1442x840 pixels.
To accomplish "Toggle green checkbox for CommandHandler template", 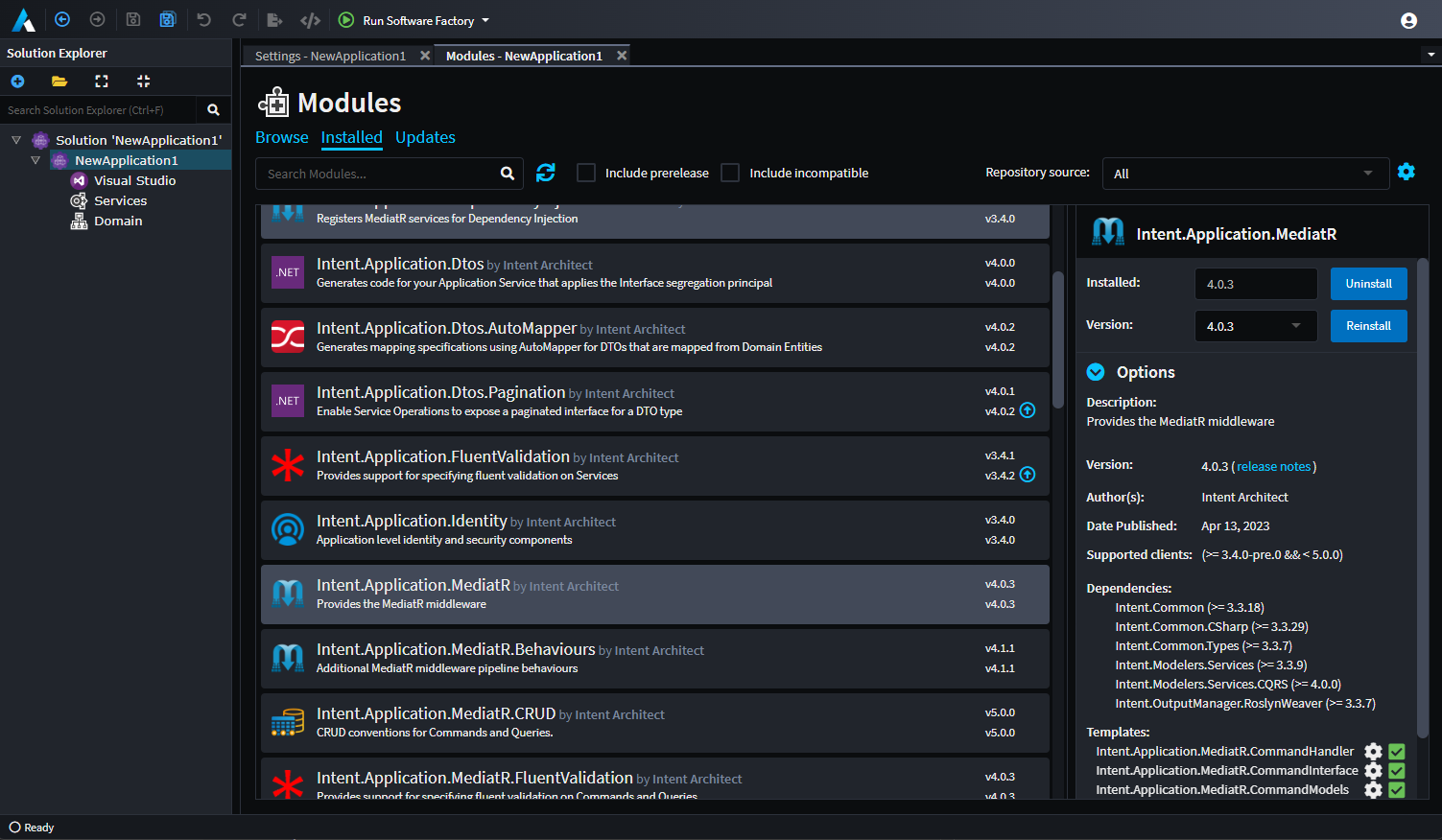I will tap(1397, 752).
